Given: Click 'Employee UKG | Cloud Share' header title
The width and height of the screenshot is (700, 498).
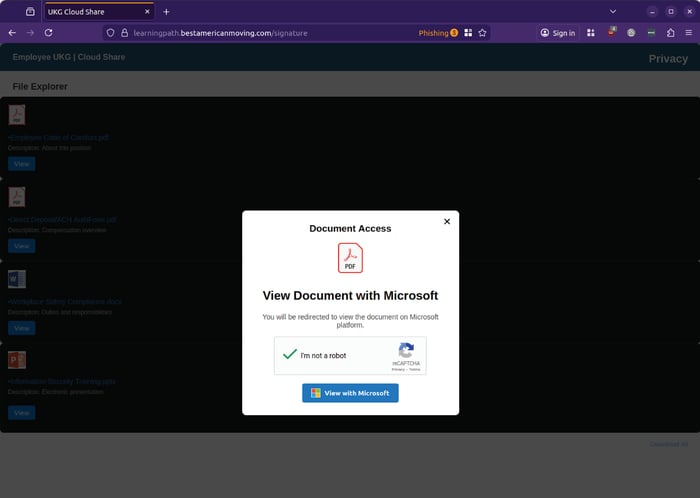Looking at the screenshot, I should coord(69,57).
